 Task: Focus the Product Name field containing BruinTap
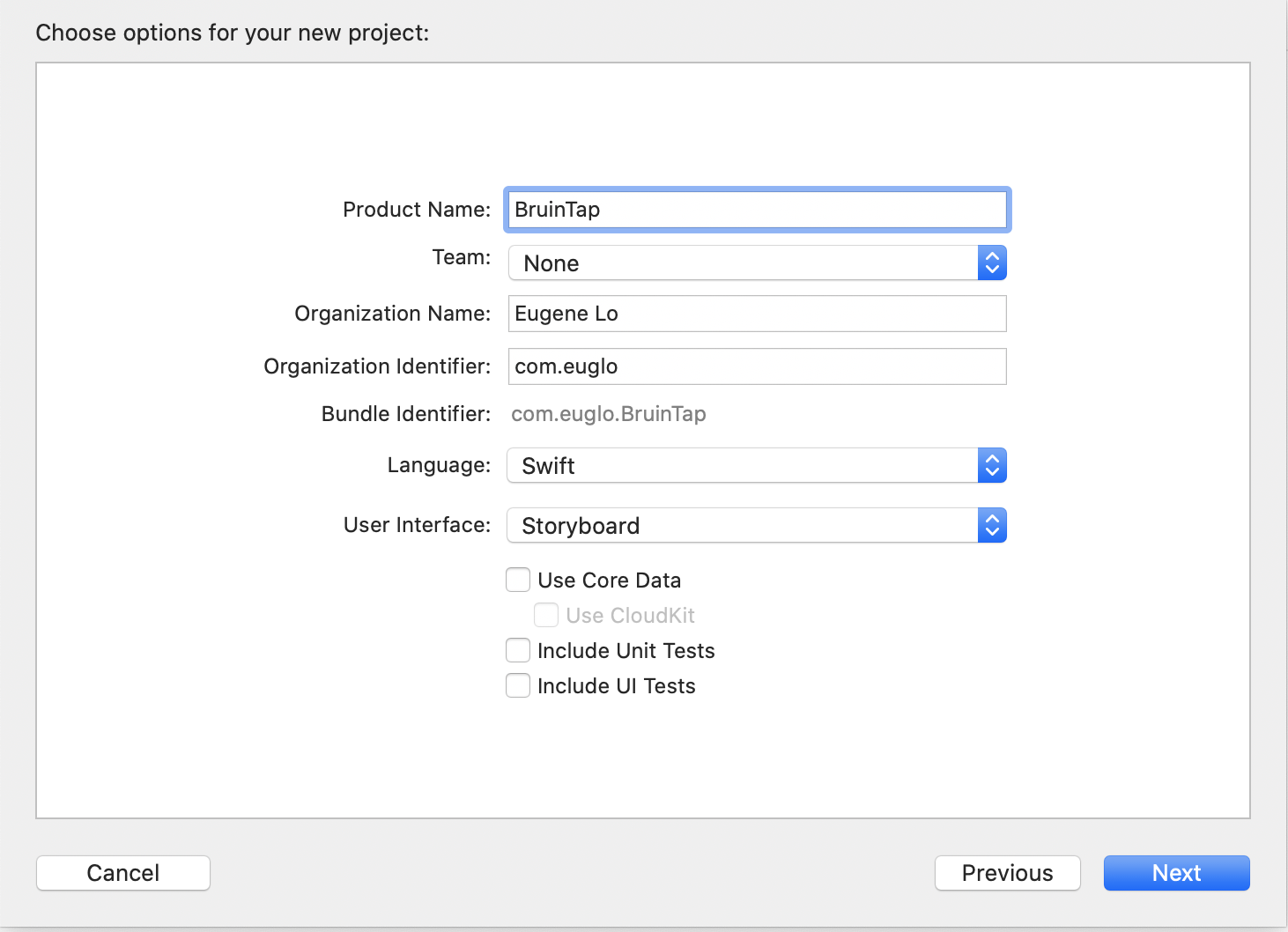(757, 210)
